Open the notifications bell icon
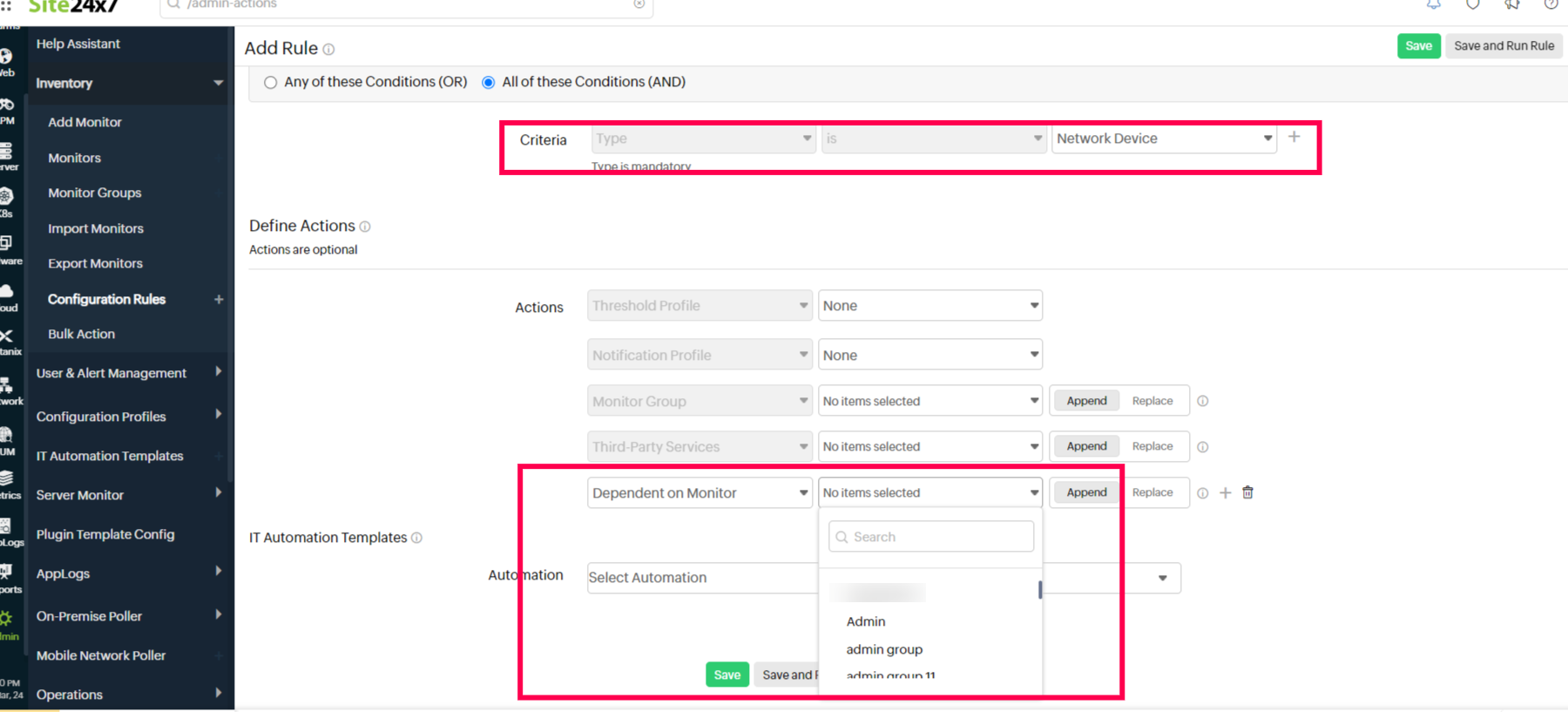1568x712 pixels. pos(1433,4)
